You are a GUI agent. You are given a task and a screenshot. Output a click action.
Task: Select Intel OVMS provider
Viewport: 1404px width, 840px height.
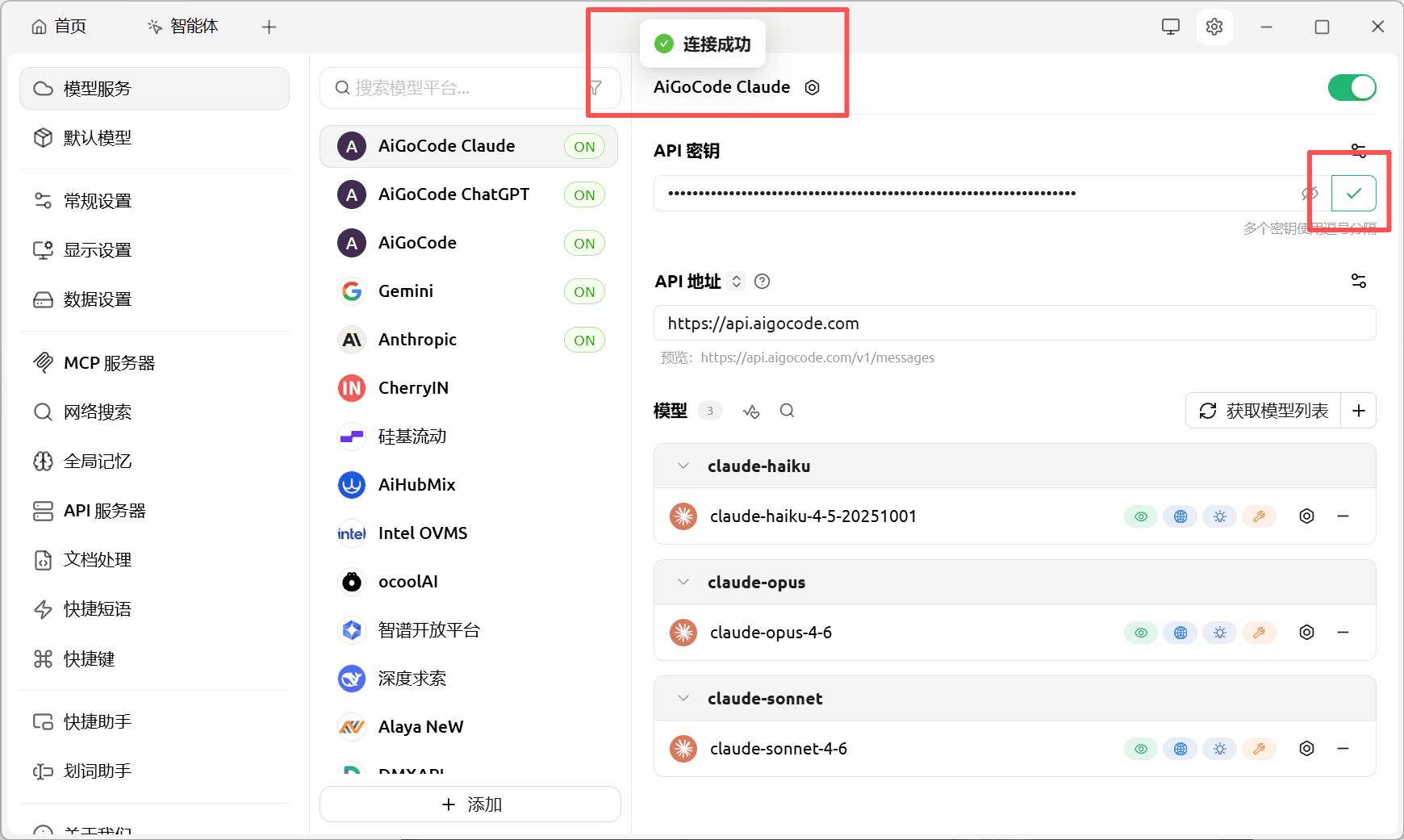click(469, 533)
